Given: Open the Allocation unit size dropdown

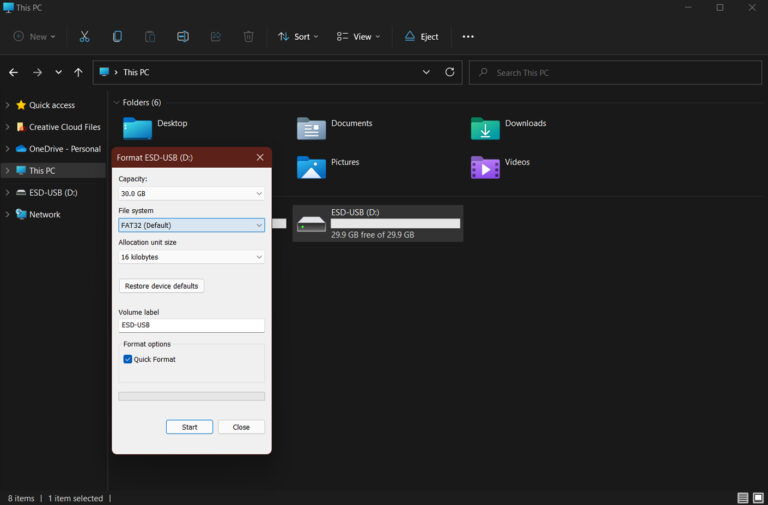Looking at the screenshot, I should pos(191,257).
